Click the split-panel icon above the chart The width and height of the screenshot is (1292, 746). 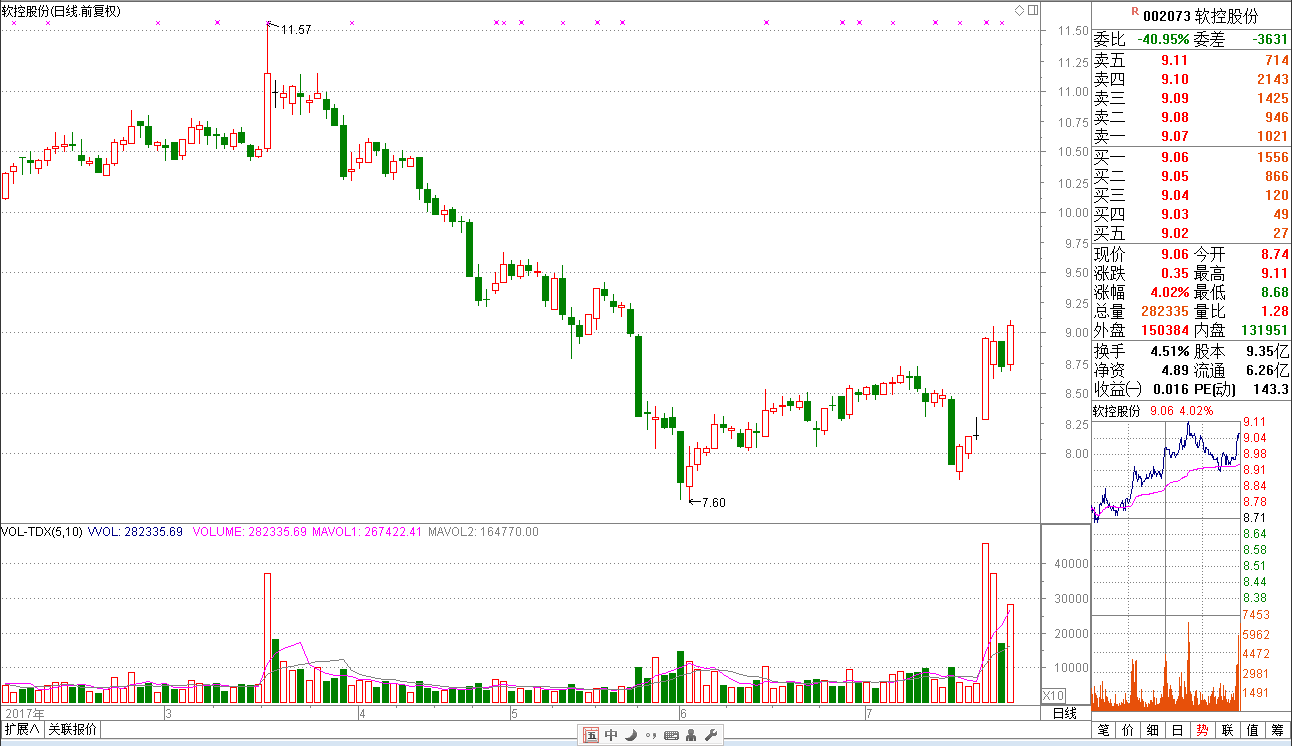point(1032,10)
